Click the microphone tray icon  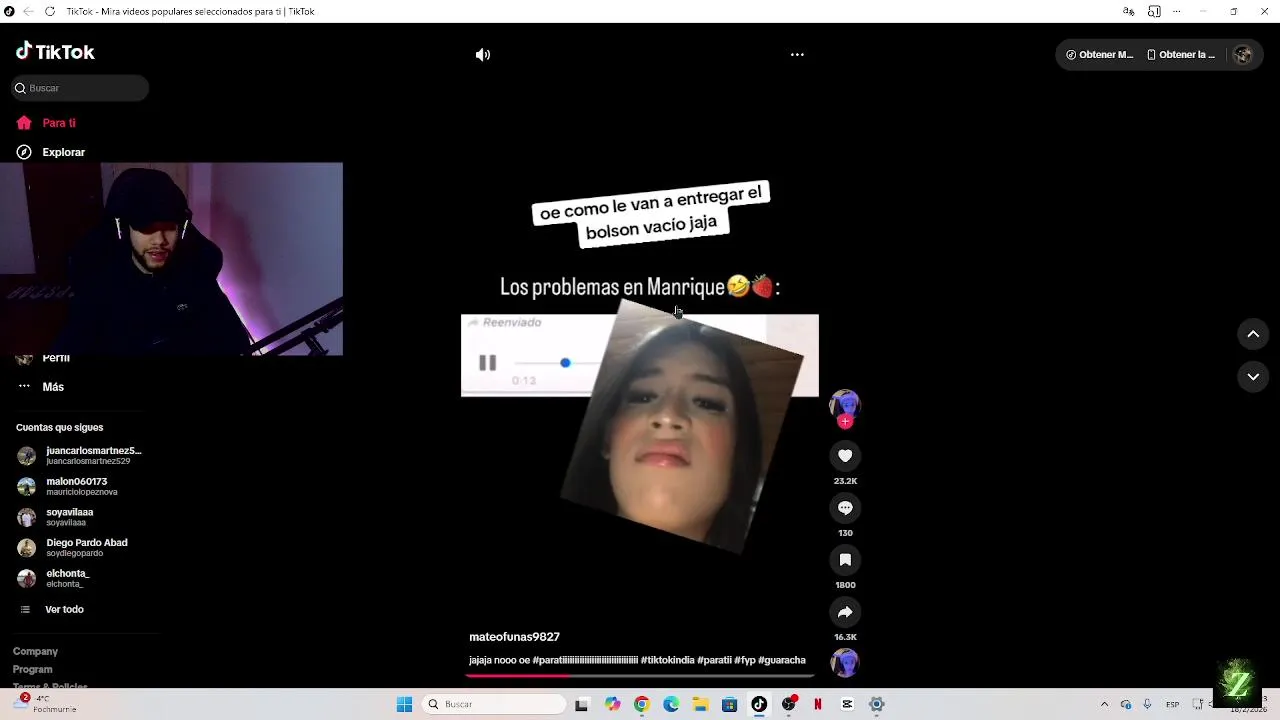[x=1147, y=705]
